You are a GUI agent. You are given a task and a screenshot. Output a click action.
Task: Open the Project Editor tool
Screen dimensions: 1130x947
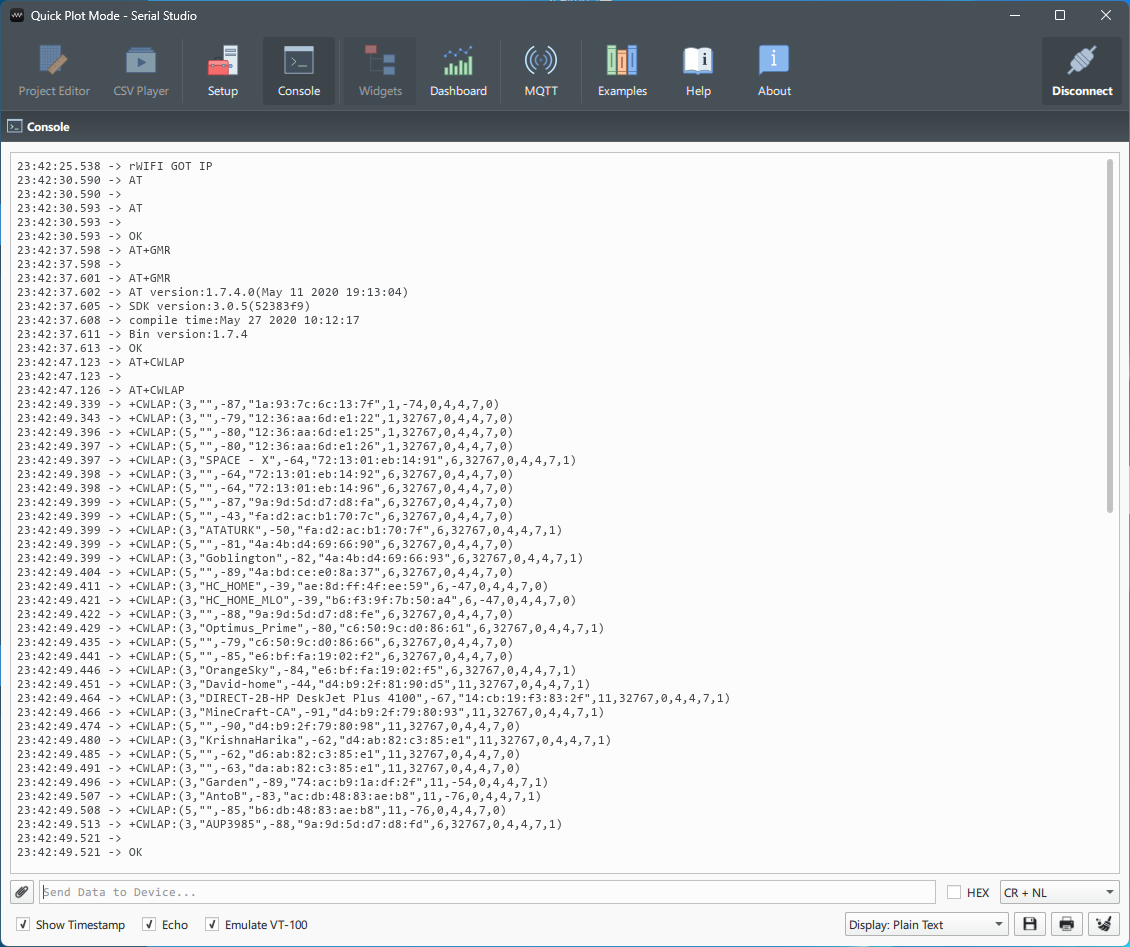[x=54, y=71]
